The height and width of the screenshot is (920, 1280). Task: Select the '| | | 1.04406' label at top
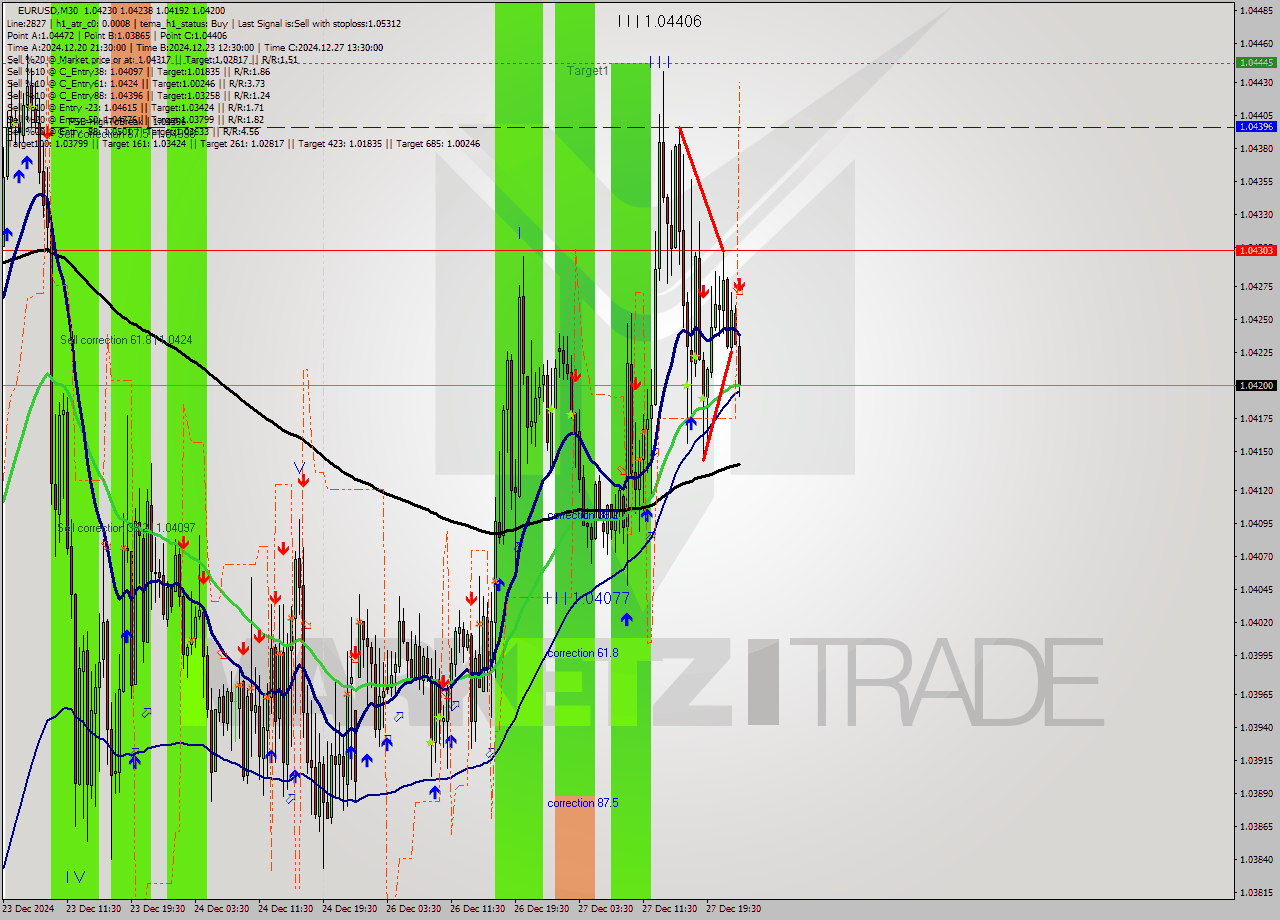(x=659, y=20)
